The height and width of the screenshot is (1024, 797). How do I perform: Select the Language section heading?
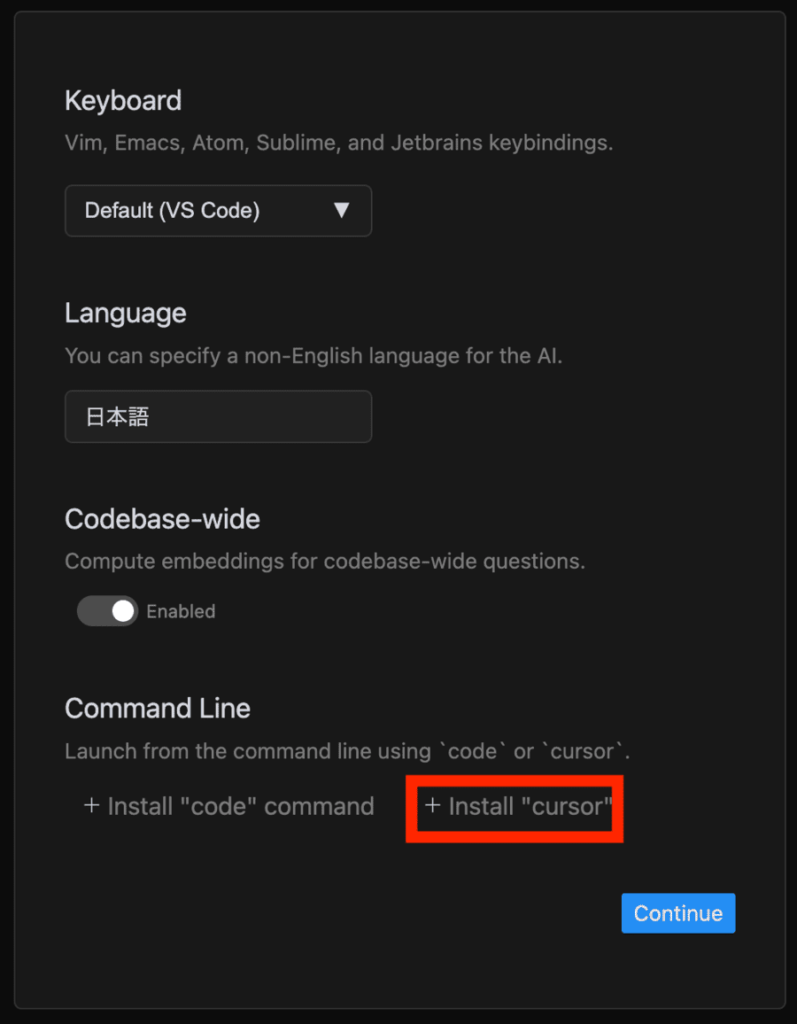(x=125, y=313)
